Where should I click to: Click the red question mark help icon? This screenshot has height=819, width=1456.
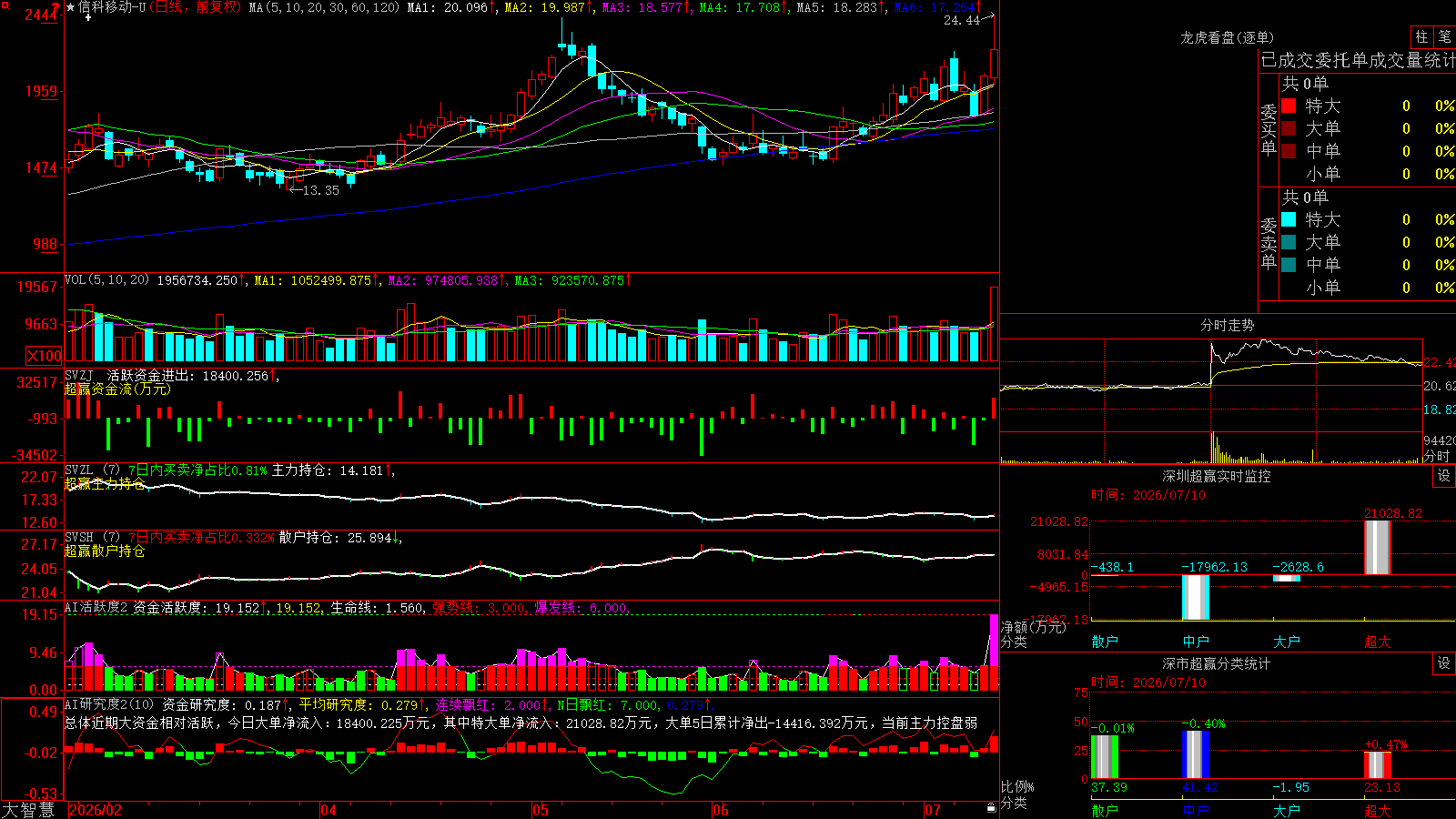tap(56, 6)
